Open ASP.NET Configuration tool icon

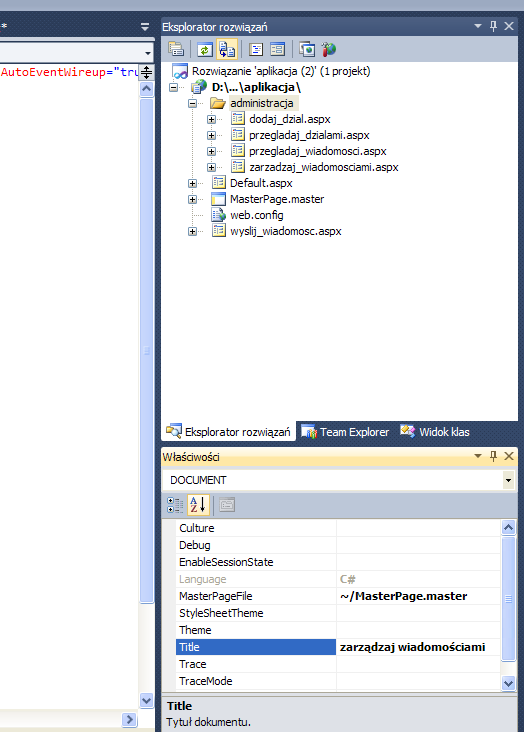point(329,49)
